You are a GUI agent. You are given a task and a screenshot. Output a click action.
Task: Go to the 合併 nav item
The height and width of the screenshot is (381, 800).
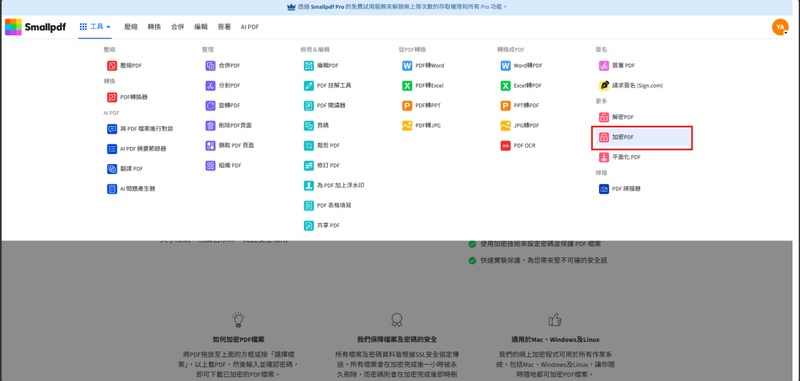tap(178, 27)
